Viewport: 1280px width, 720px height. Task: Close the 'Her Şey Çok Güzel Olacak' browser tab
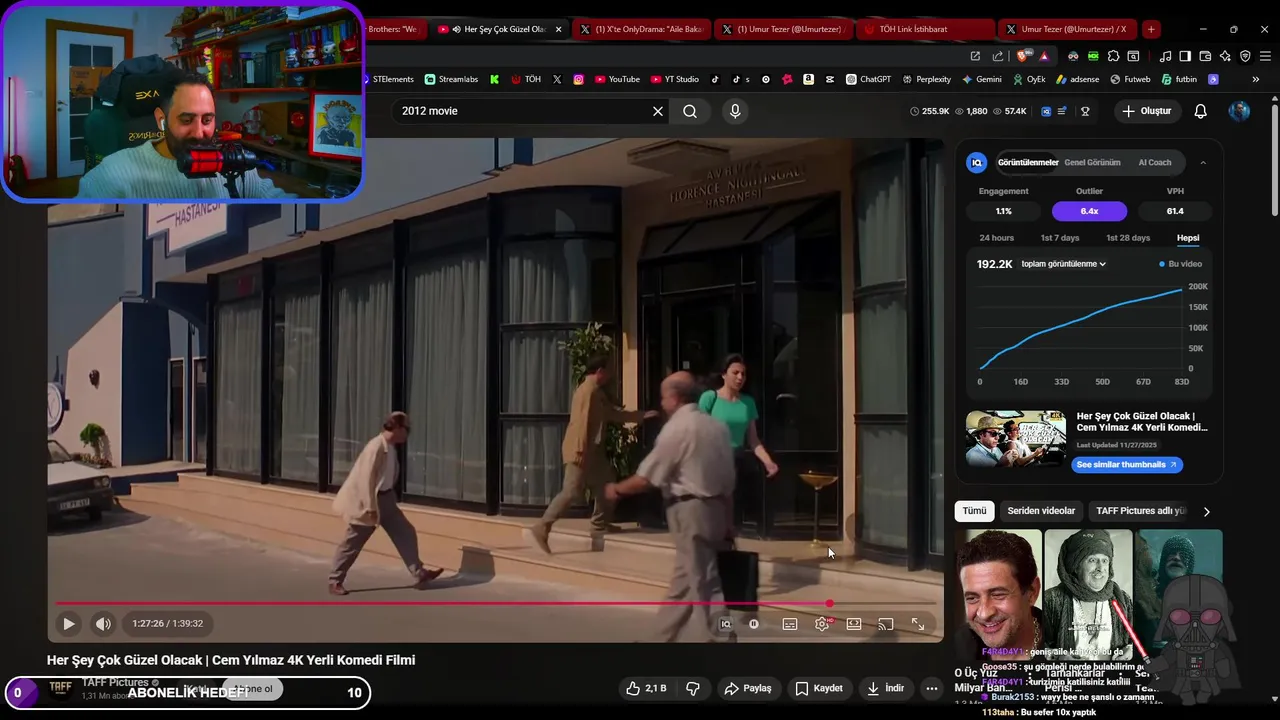tap(558, 29)
